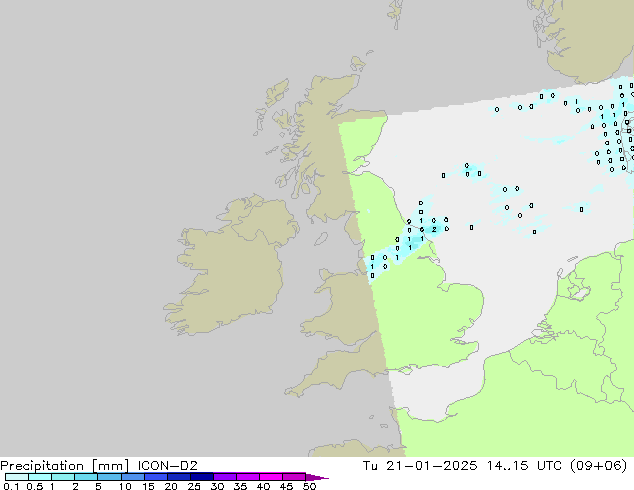Click the lightest cyan 0.1–0.5 mm legend swatch
The image size is (634, 490).
17,477
